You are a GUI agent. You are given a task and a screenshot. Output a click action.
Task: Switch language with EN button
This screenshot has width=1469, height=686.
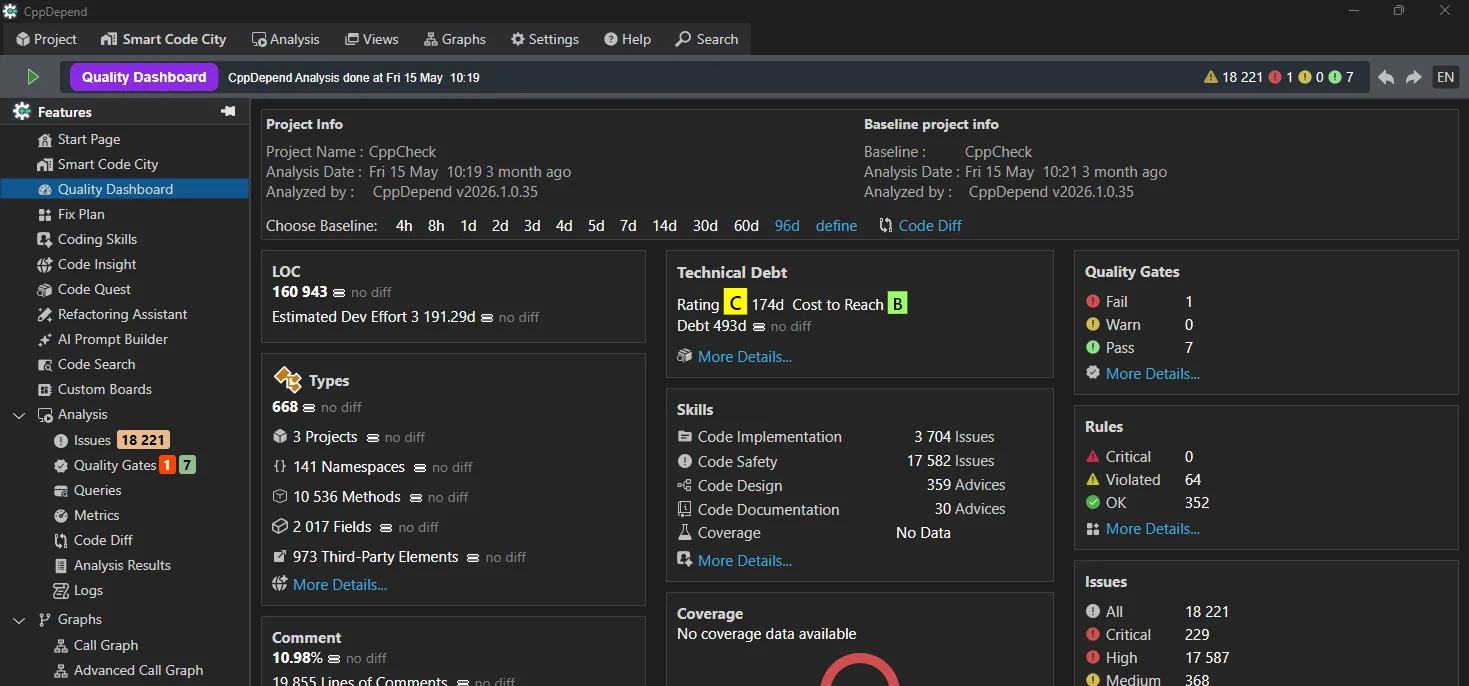[1445, 77]
